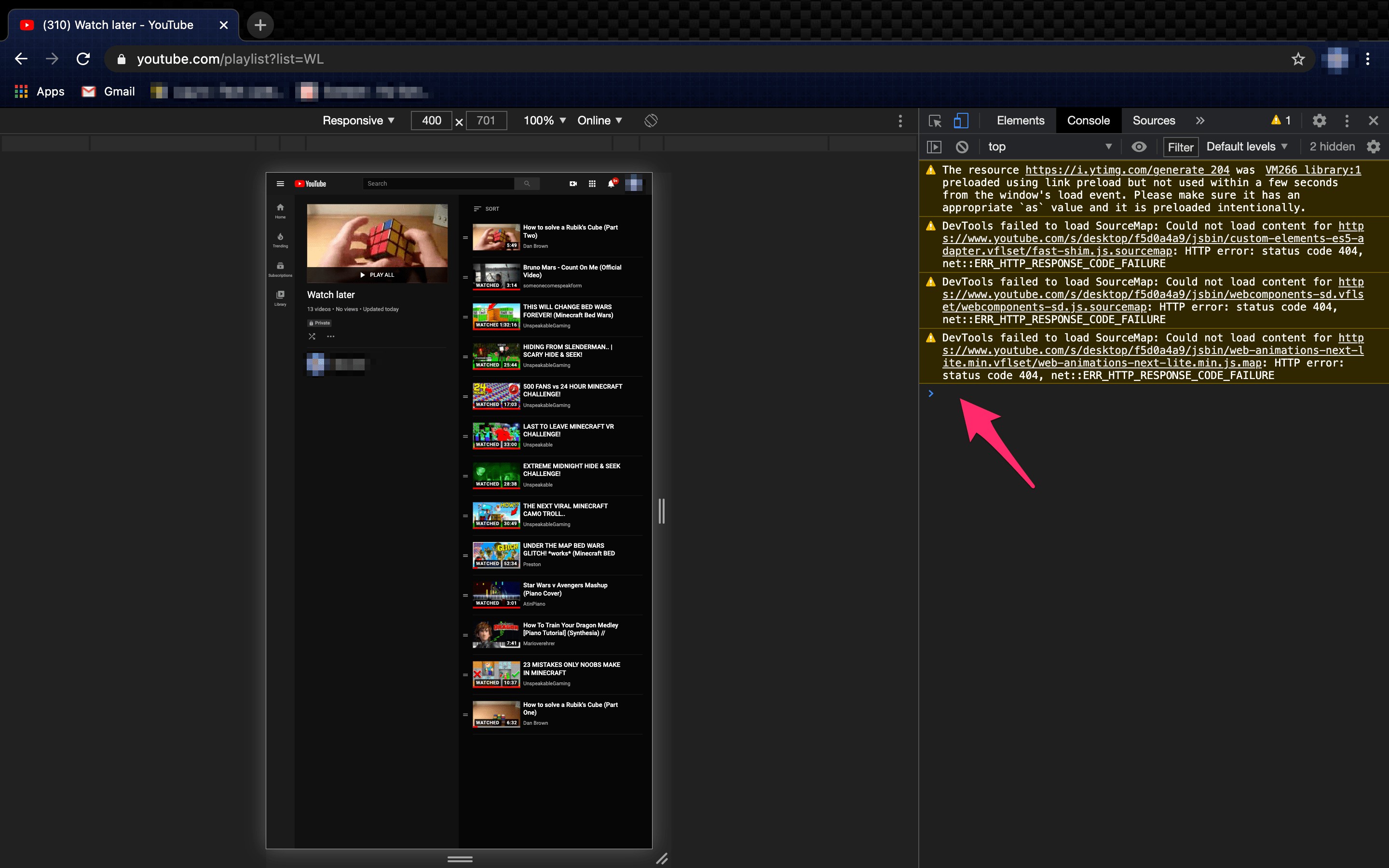Toggle shuffle for the Watch later playlist
The width and height of the screenshot is (1389, 868).
(312, 337)
